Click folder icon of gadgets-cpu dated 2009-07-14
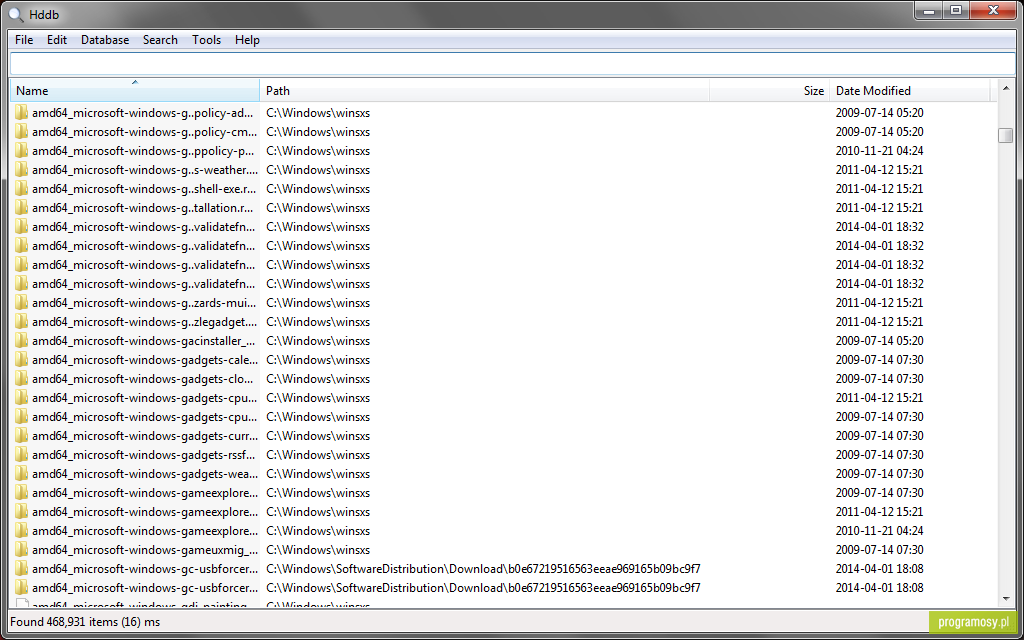 (x=22, y=417)
